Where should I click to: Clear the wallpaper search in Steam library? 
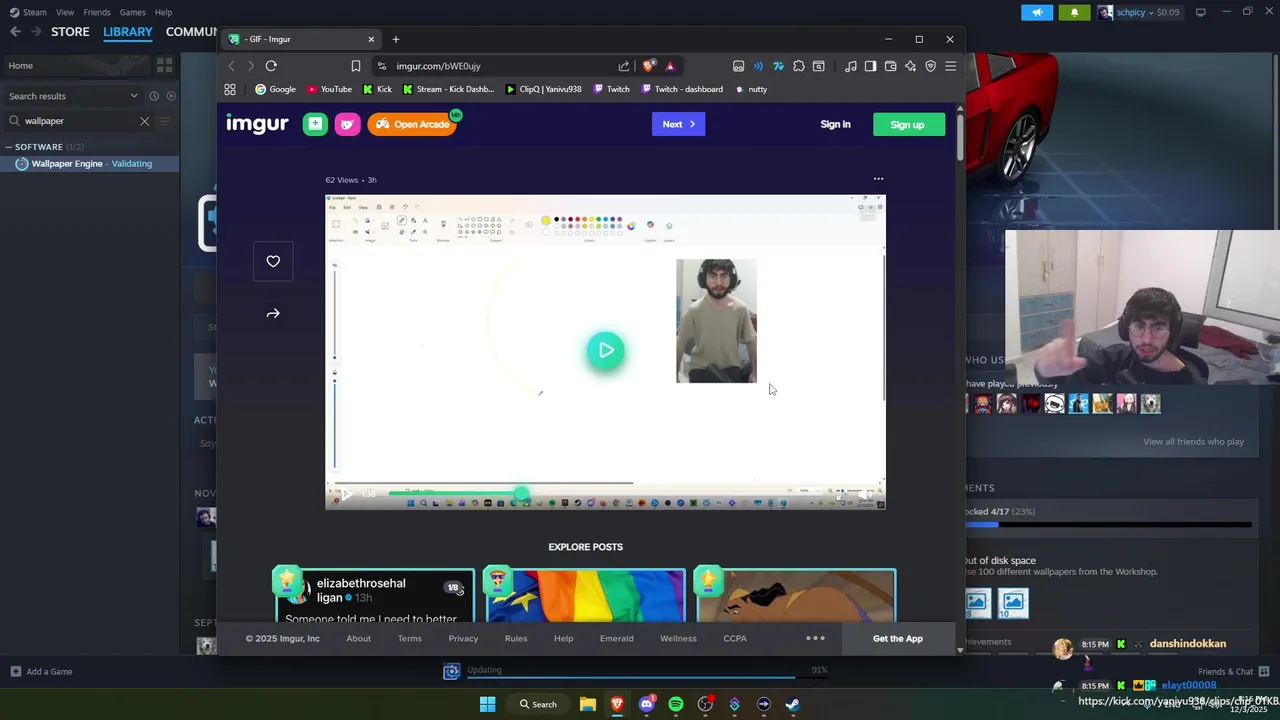[144, 121]
